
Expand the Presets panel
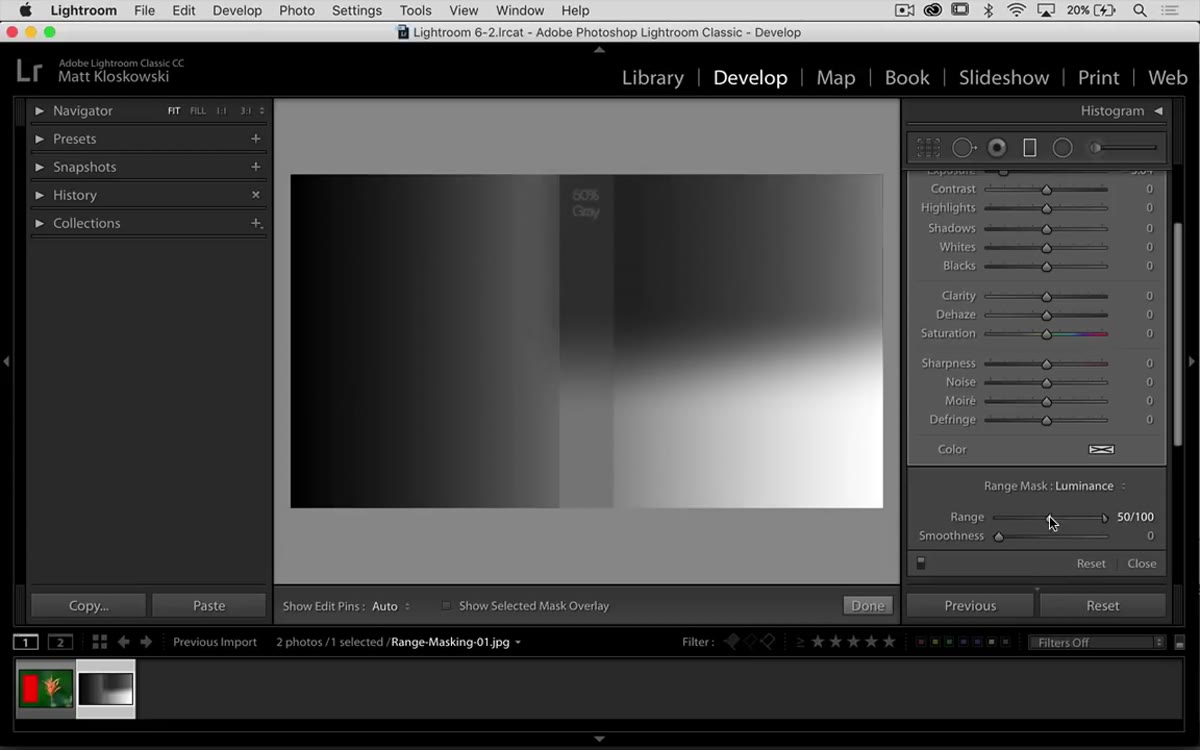click(x=40, y=139)
